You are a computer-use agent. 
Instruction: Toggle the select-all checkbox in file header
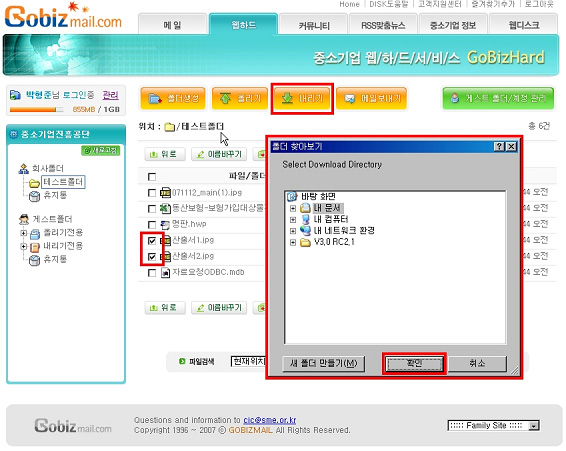click(152, 177)
